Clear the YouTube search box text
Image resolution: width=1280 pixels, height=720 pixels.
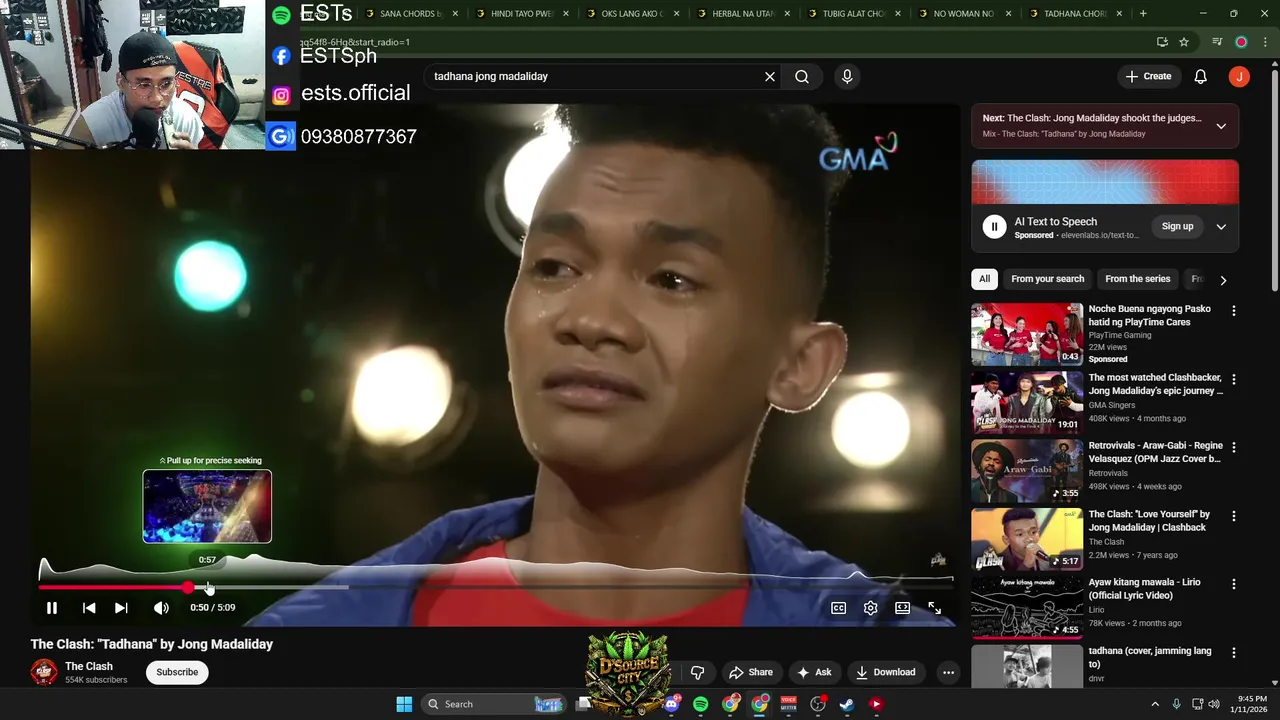coord(770,76)
